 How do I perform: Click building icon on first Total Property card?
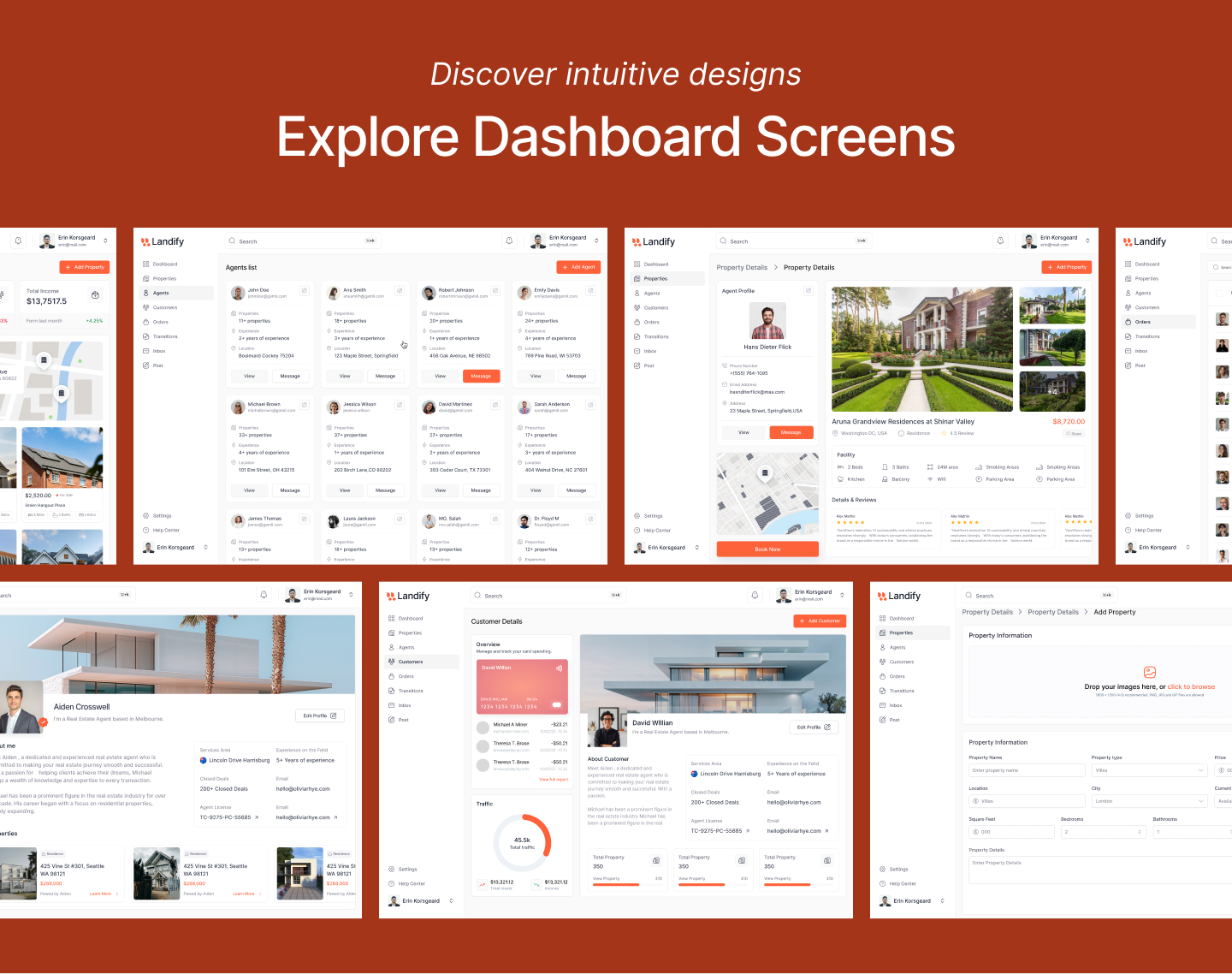pos(656,860)
